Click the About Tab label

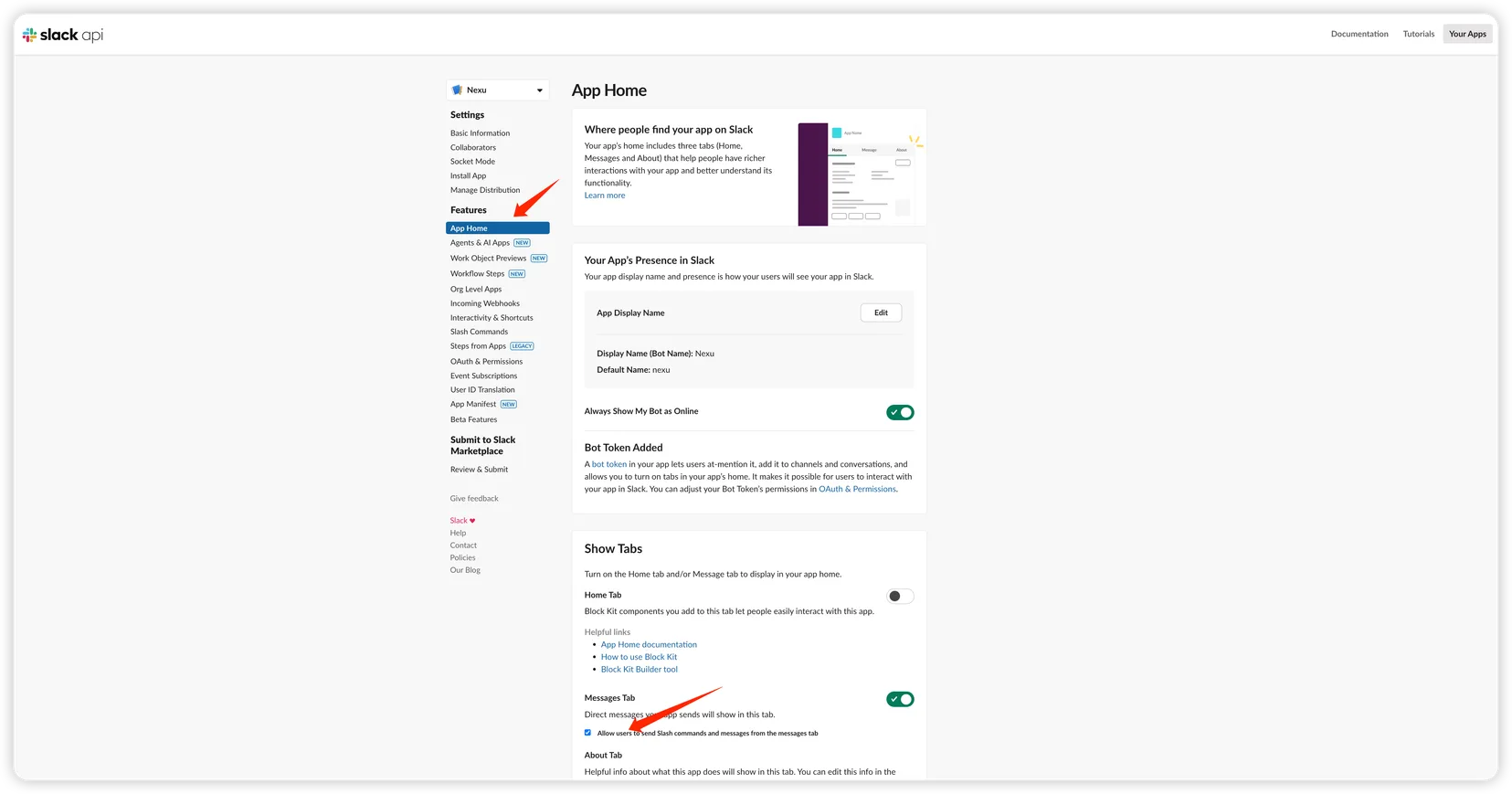point(603,756)
